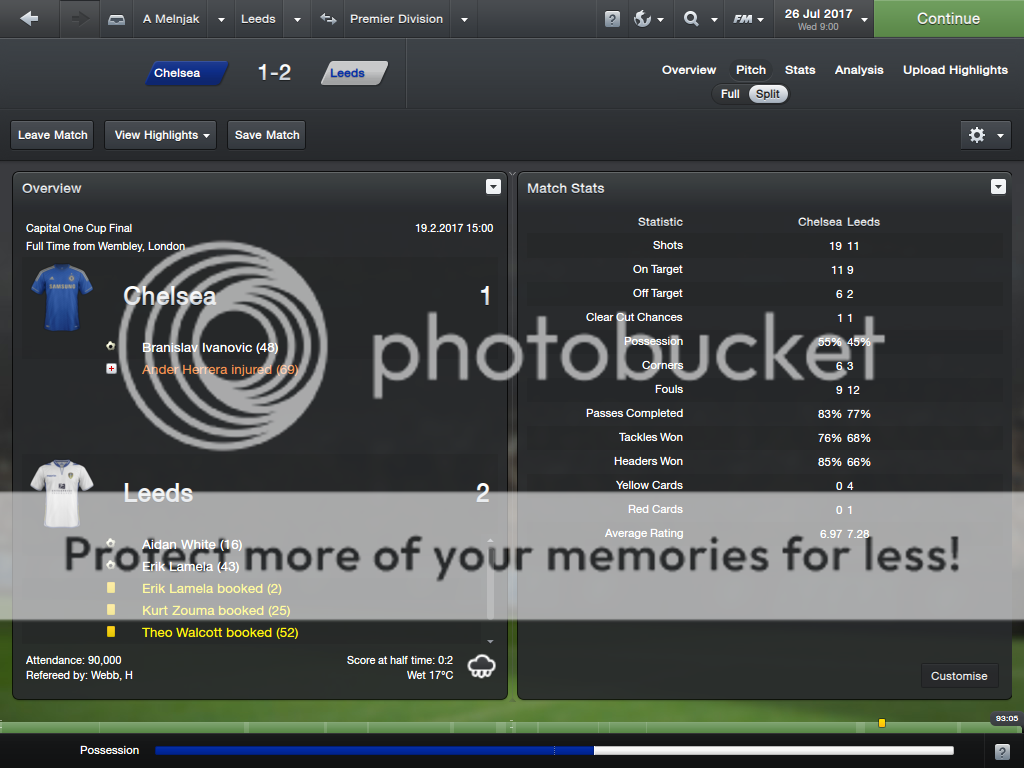
Task: Click the search magnifier icon
Action: (691, 19)
